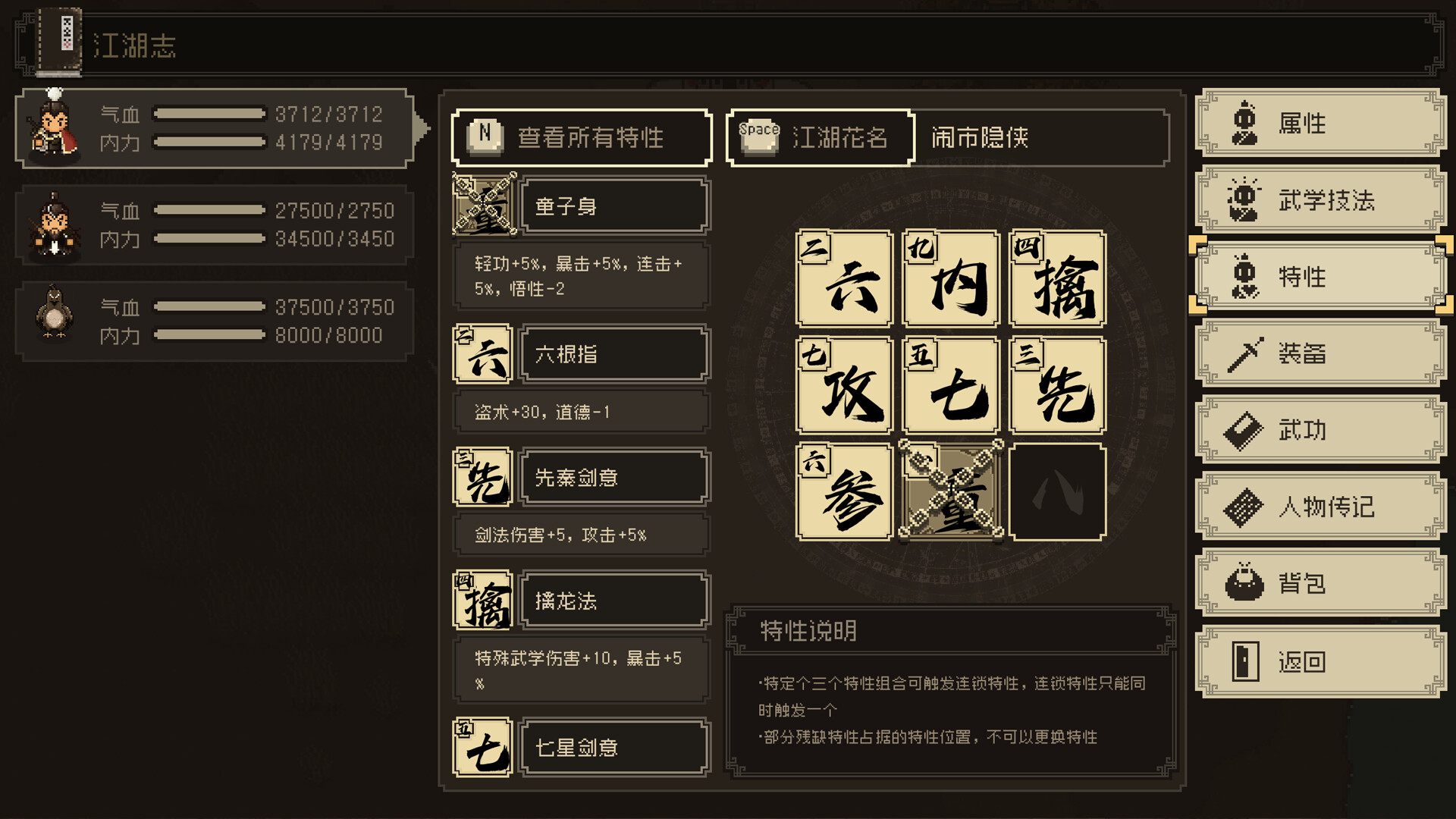Click the 六 icon beside 六根指
Screen dimensions: 1456x819
pyautogui.click(x=483, y=354)
